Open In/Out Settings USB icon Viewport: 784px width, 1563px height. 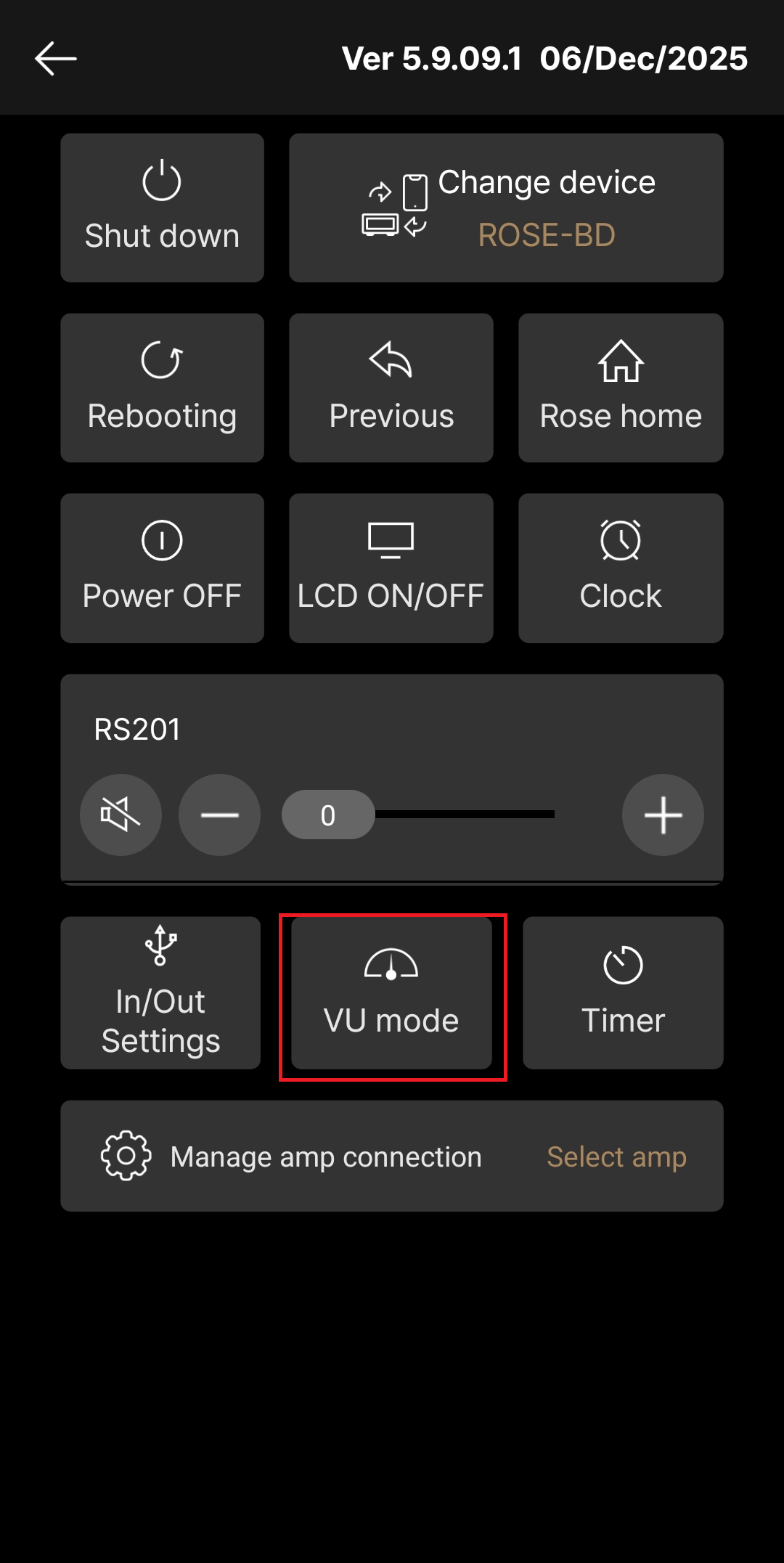click(160, 945)
